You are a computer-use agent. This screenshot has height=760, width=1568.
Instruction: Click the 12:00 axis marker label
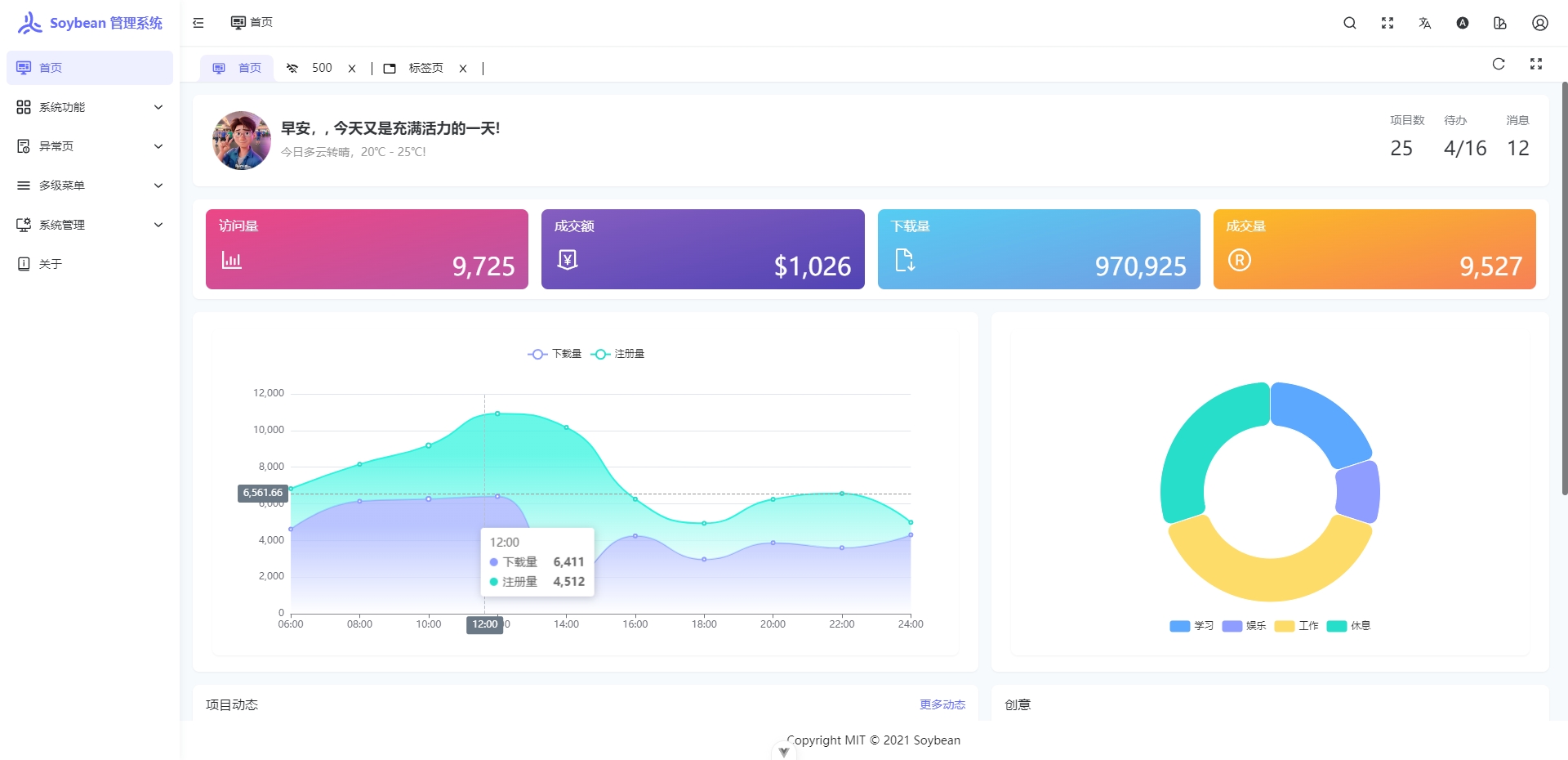[484, 624]
